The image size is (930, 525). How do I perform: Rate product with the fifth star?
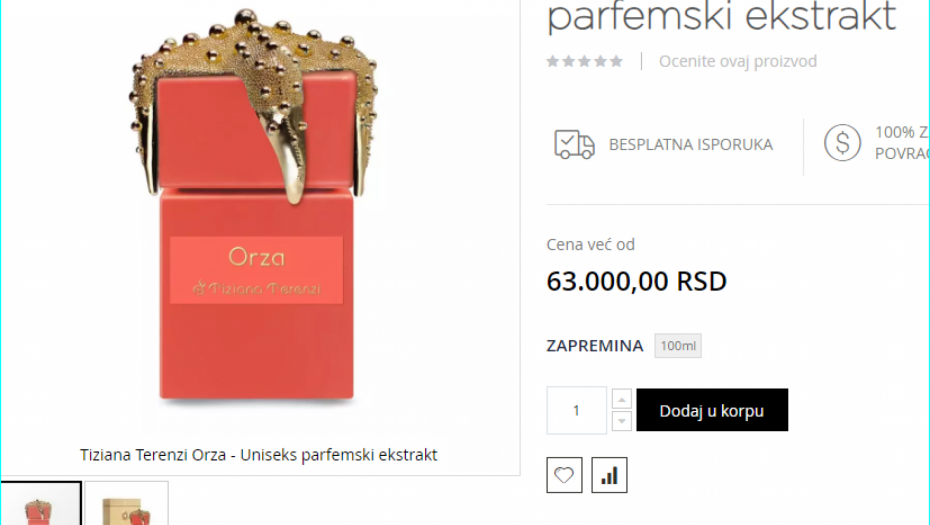coord(617,61)
